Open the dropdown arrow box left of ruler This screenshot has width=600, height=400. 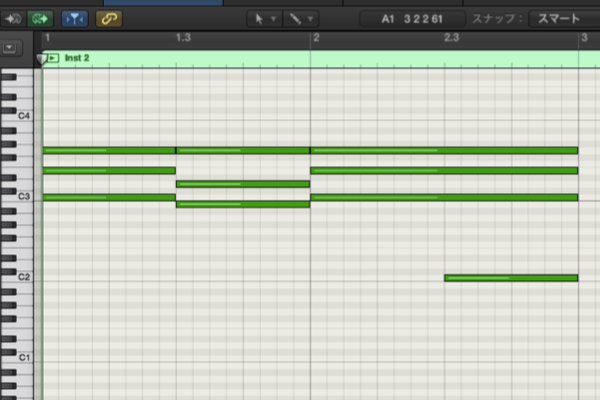tap(9, 48)
